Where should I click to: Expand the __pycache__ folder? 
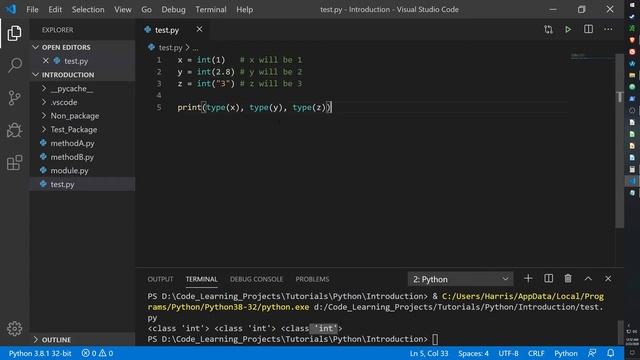[82, 89]
